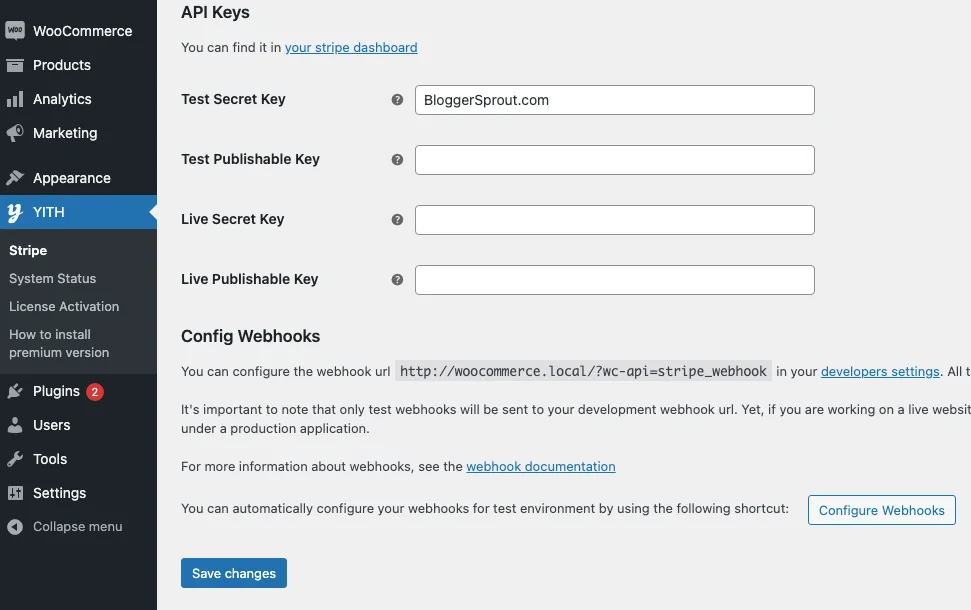Collapse the admin sidebar menu label

[77, 526]
